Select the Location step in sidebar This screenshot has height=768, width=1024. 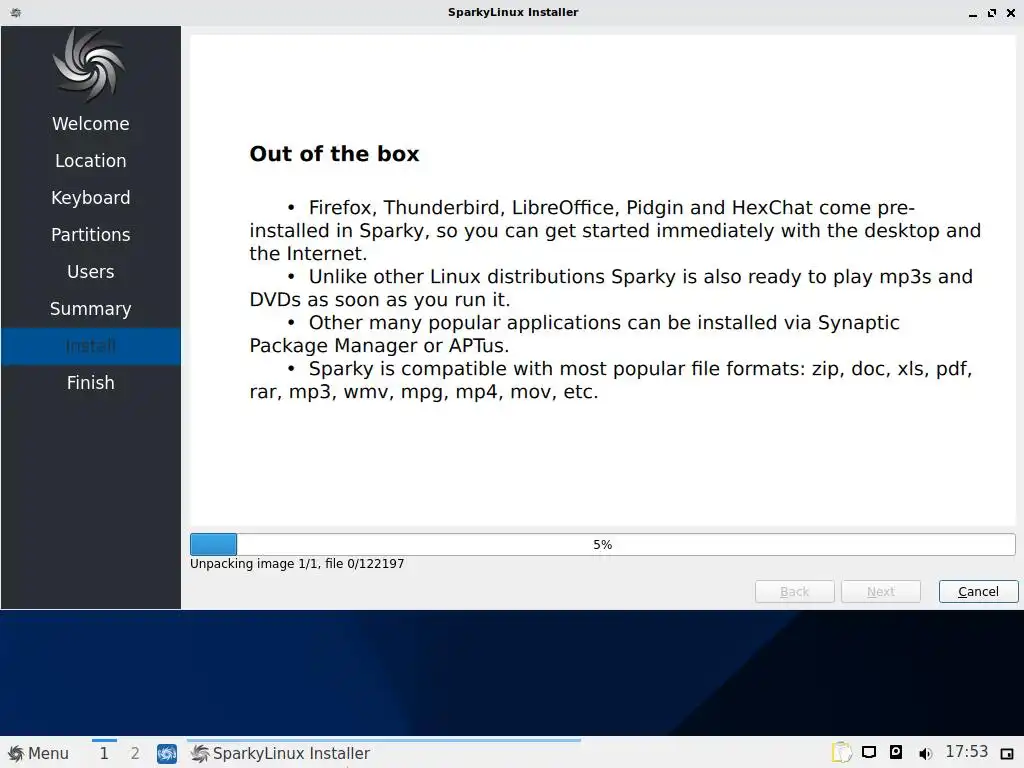91,161
